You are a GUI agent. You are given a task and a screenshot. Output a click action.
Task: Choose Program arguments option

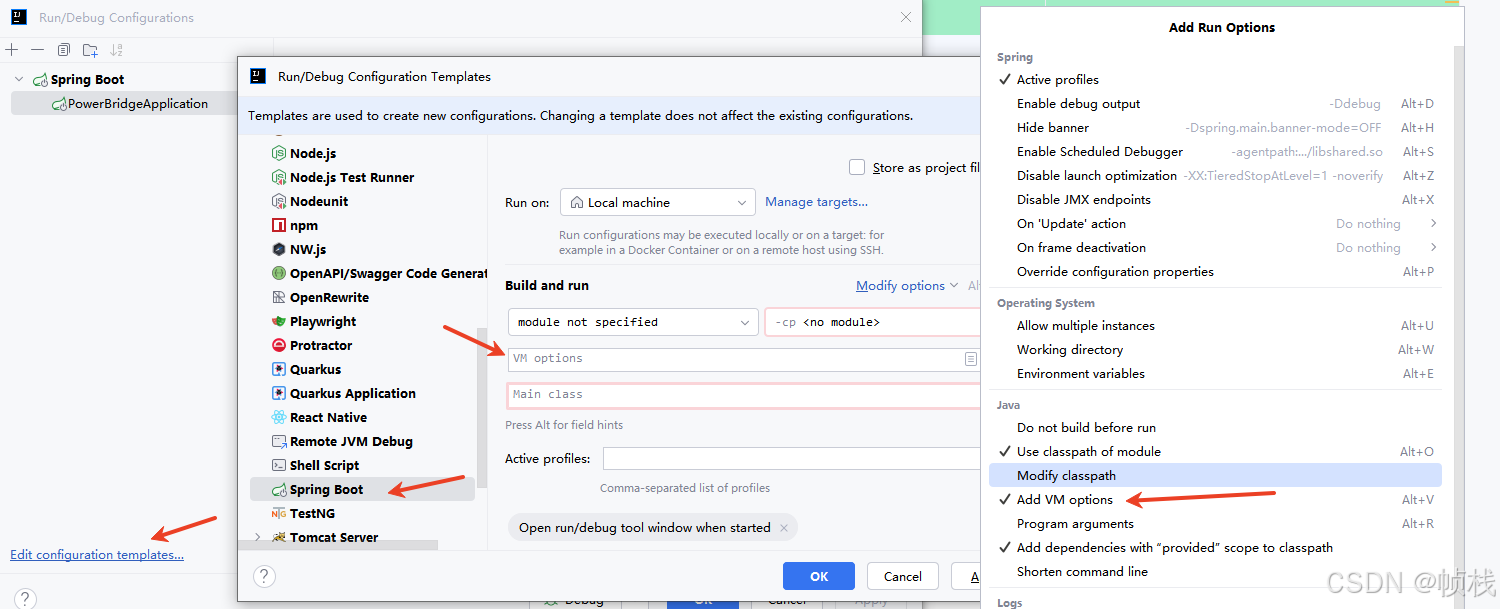[x=1215, y=523]
